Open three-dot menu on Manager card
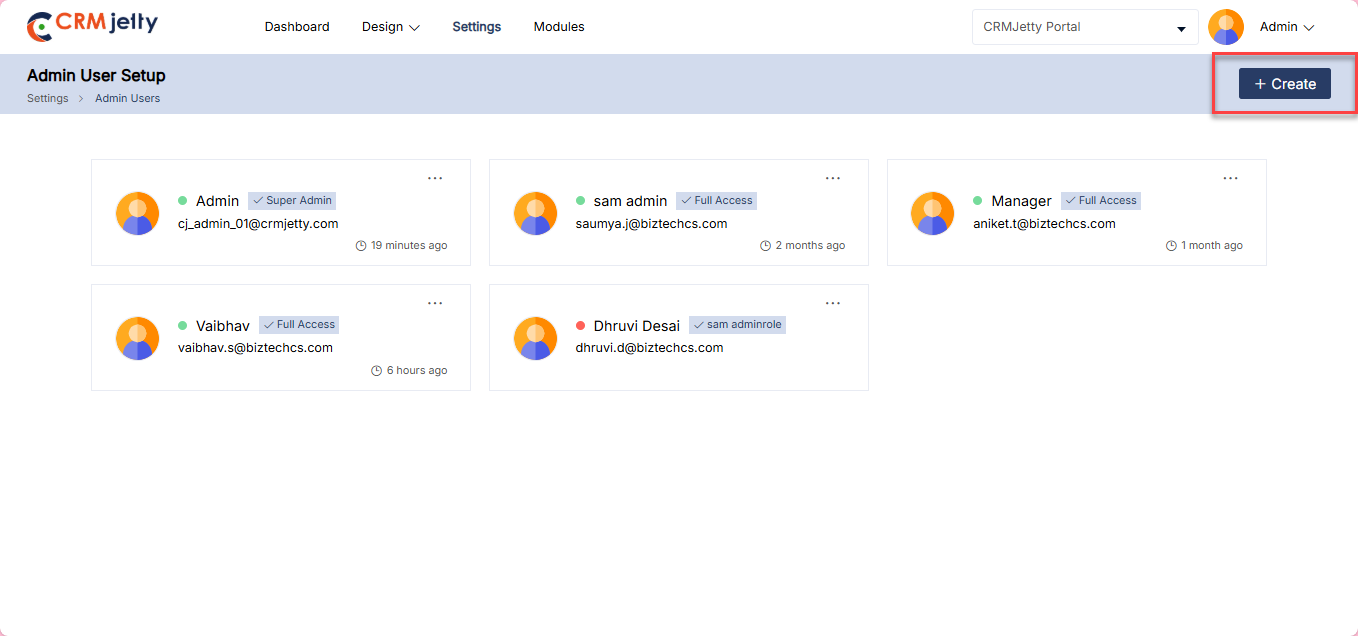1358x636 pixels. [x=1231, y=178]
